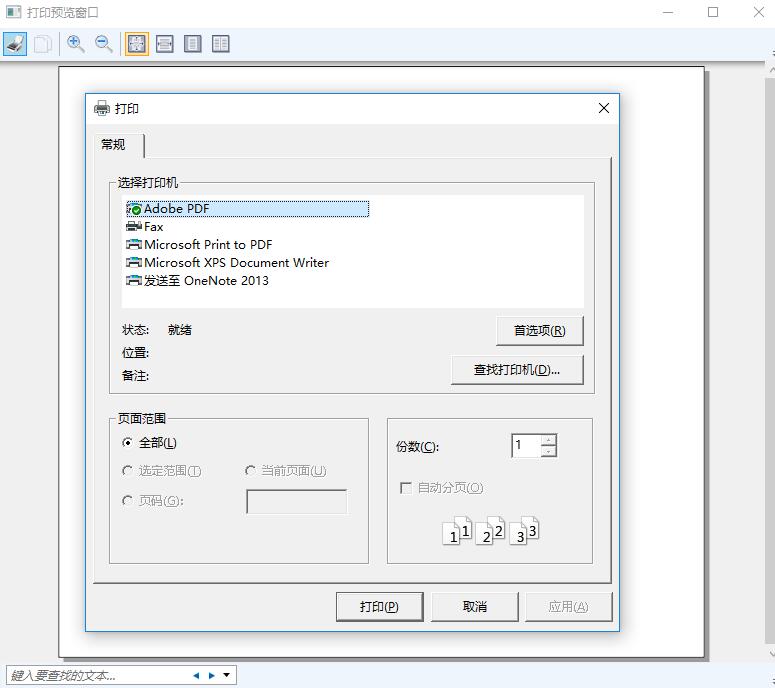Click the find text search box
Viewport: 775px width, 688px height.
pos(99,675)
